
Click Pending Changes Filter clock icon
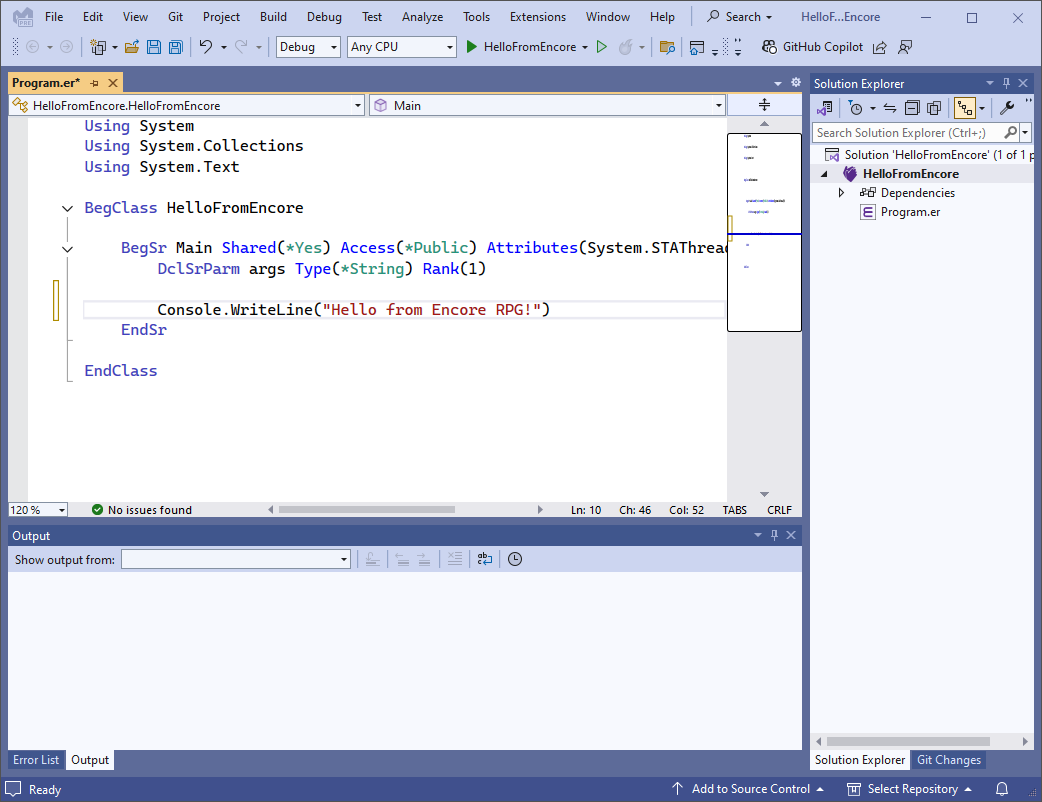click(856, 108)
